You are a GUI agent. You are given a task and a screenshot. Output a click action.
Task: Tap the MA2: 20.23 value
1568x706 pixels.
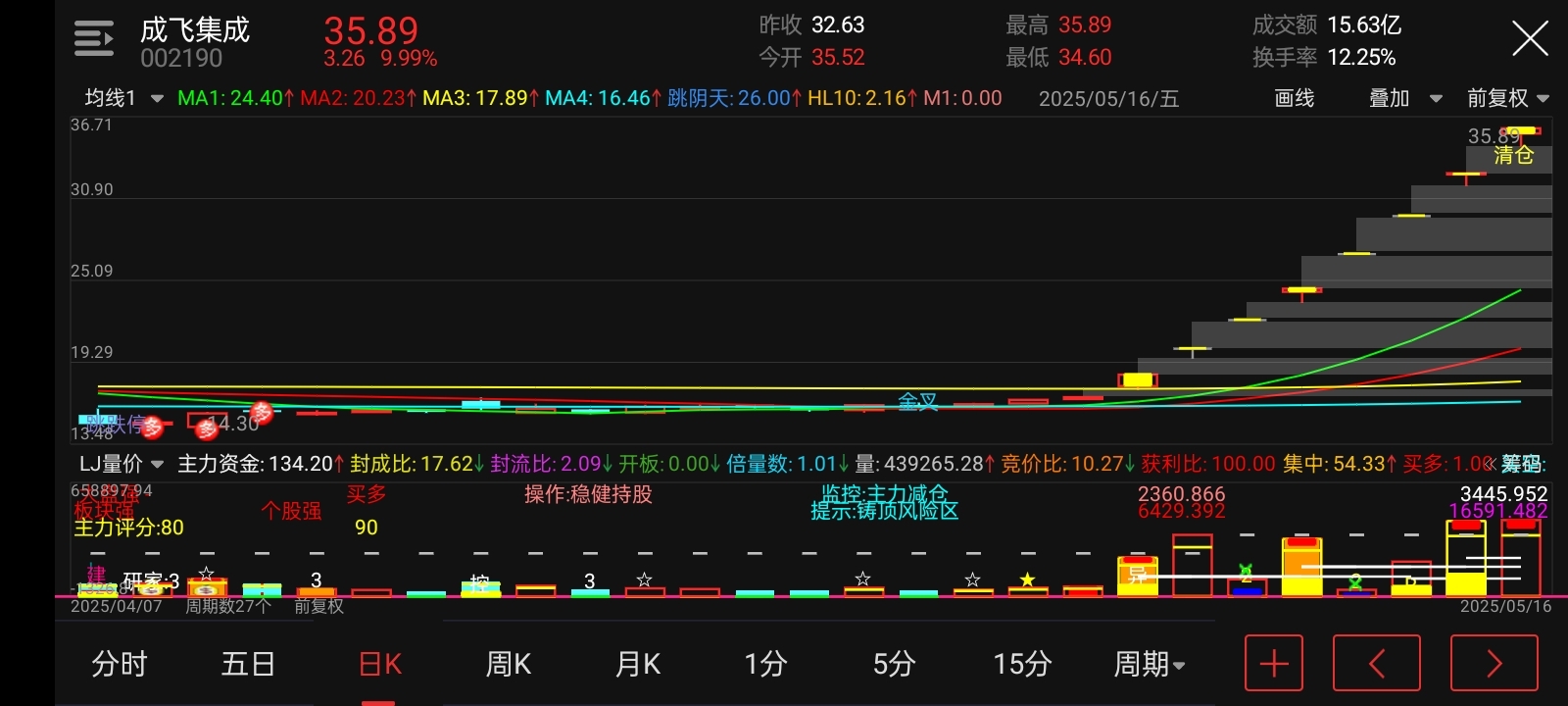359,98
